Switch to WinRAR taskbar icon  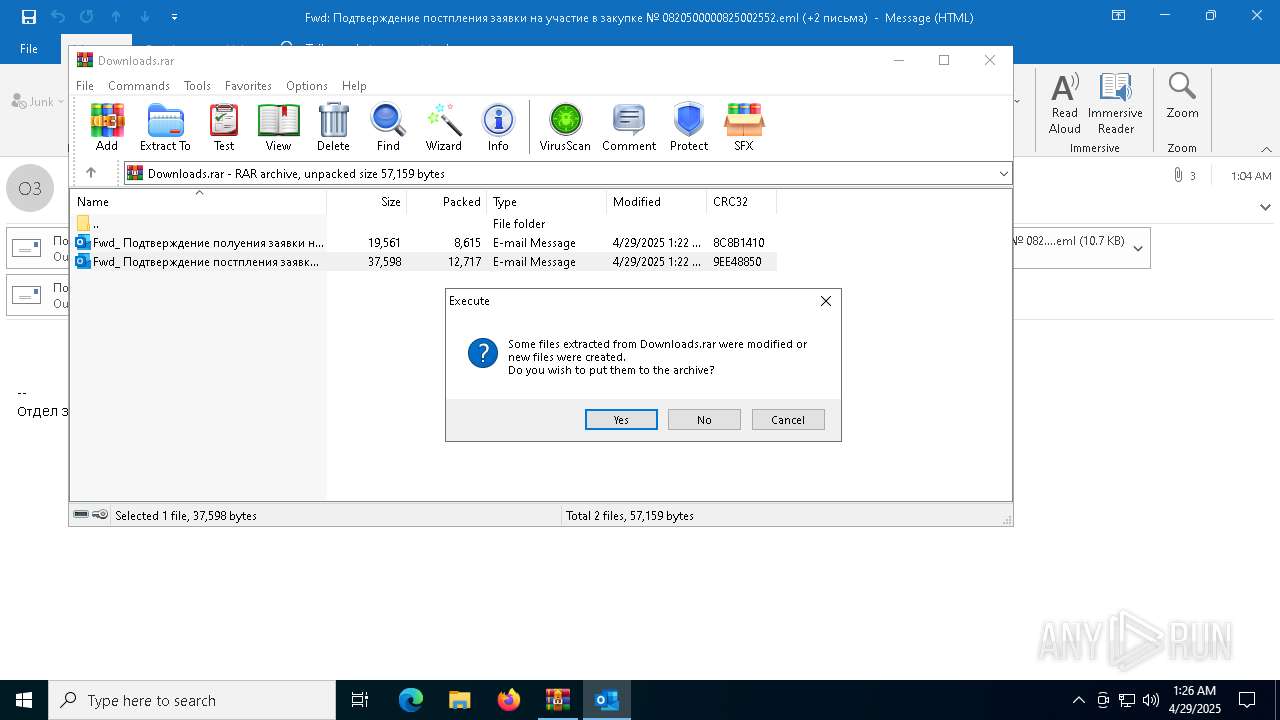pyautogui.click(x=557, y=700)
